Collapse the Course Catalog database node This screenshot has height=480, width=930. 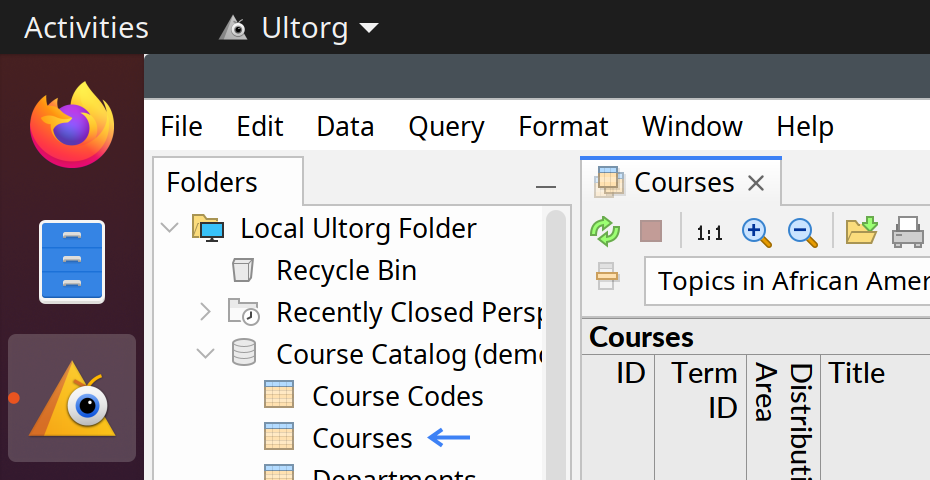206,354
